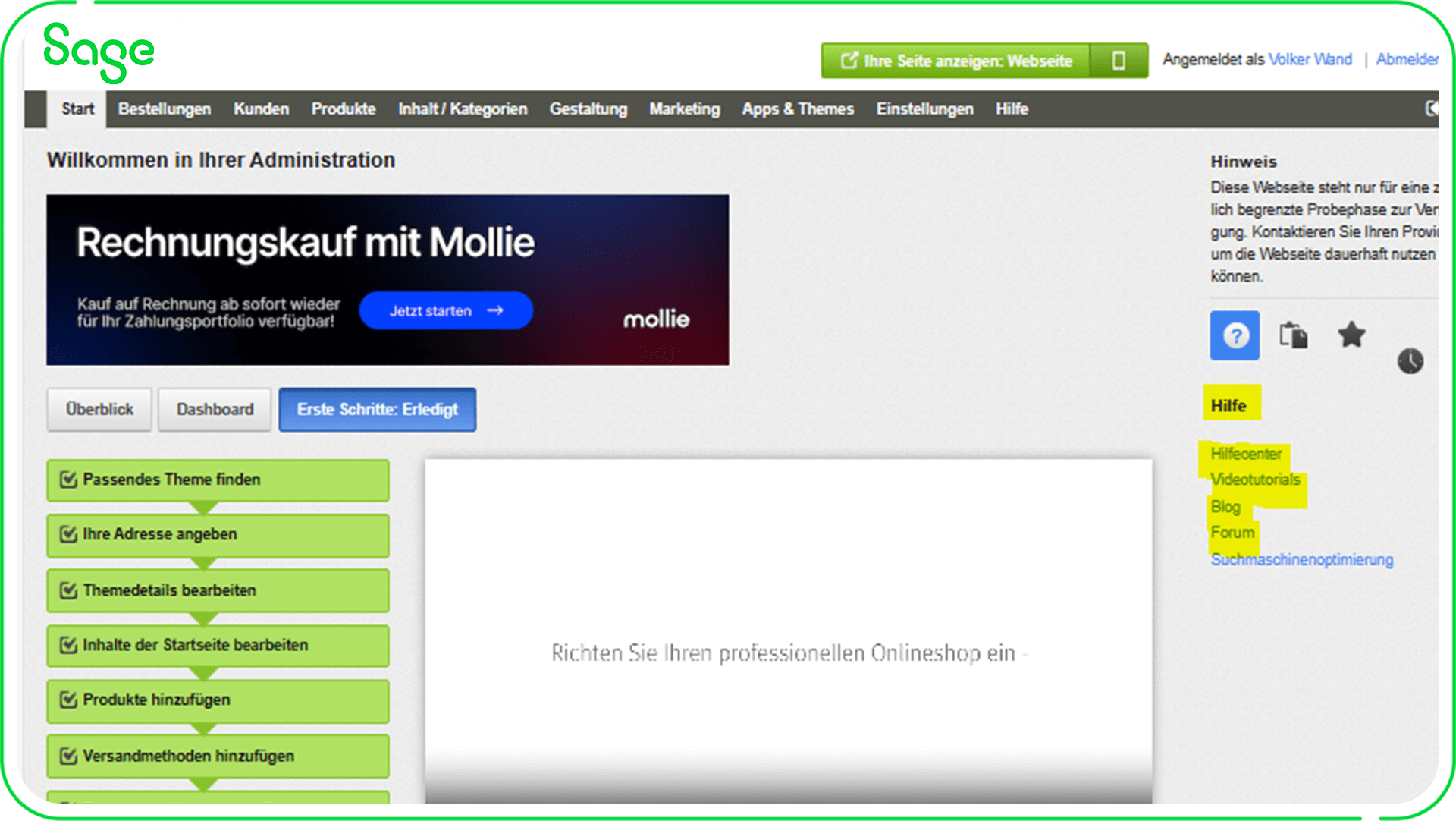Click Abmelden link
The width and height of the screenshot is (1456, 821).
click(1407, 59)
